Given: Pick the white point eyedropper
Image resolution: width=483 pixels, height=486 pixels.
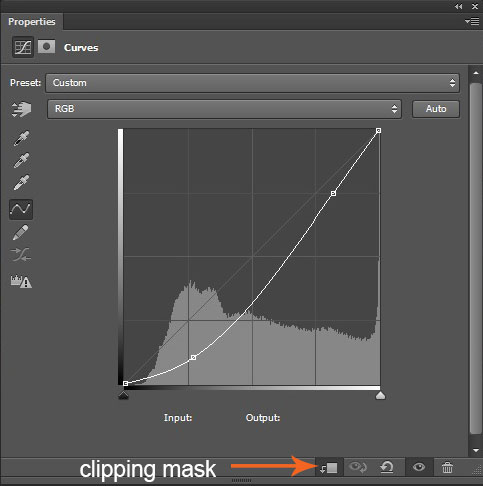Looking at the screenshot, I should click(21, 182).
